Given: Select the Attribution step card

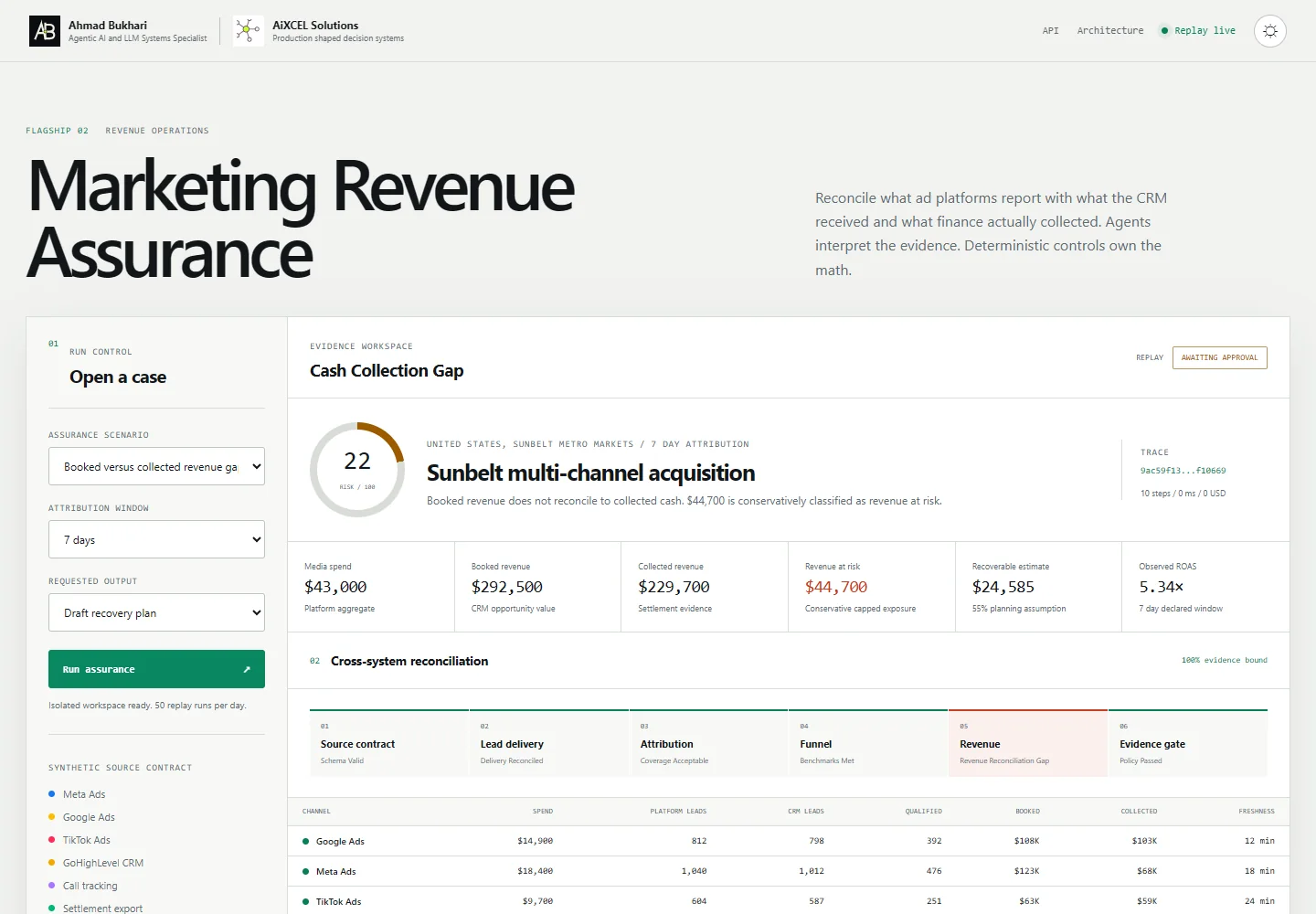Looking at the screenshot, I should pyautogui.click(x=708, y=743).
